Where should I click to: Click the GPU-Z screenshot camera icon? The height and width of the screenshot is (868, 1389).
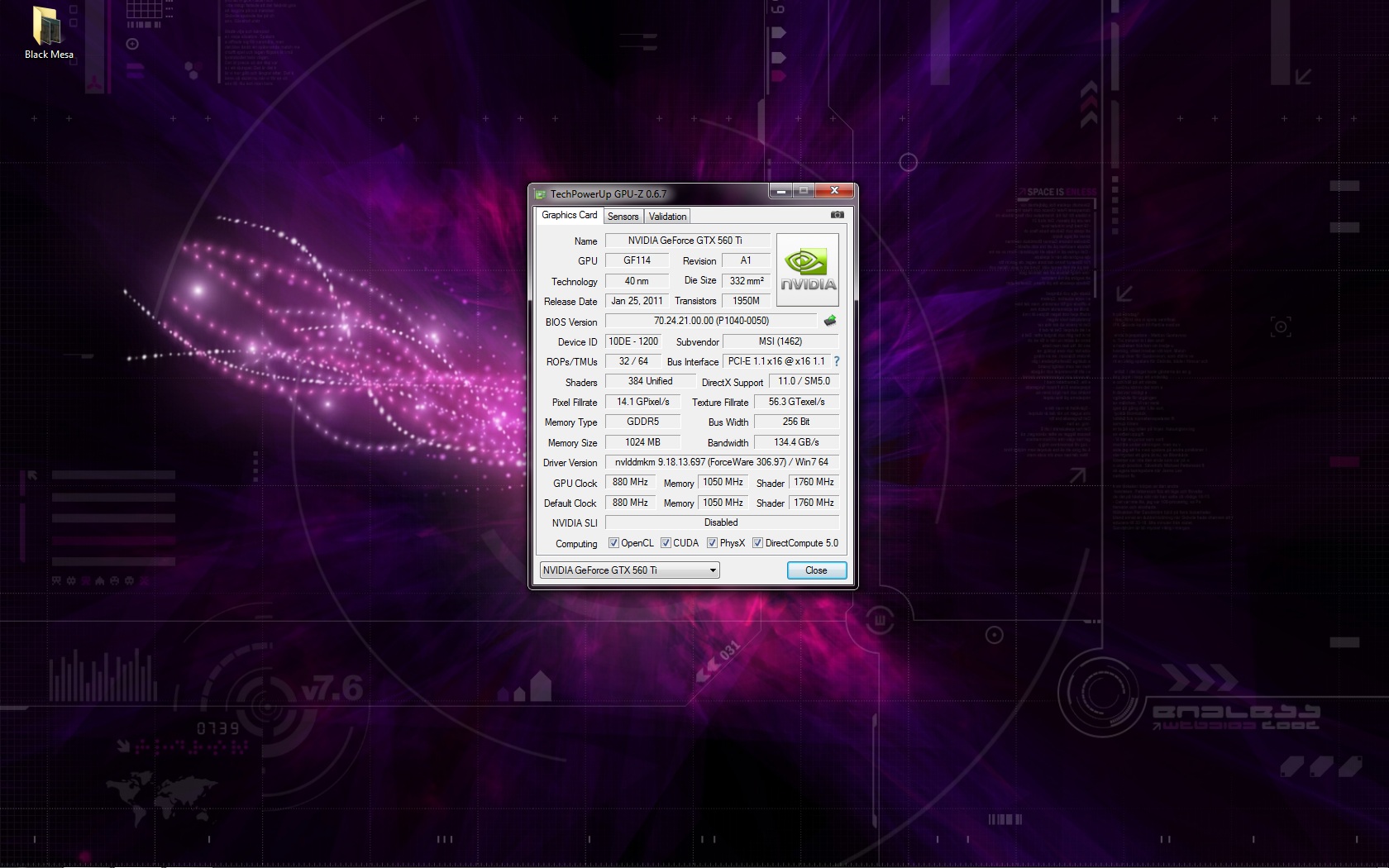[x=838, y=215]
